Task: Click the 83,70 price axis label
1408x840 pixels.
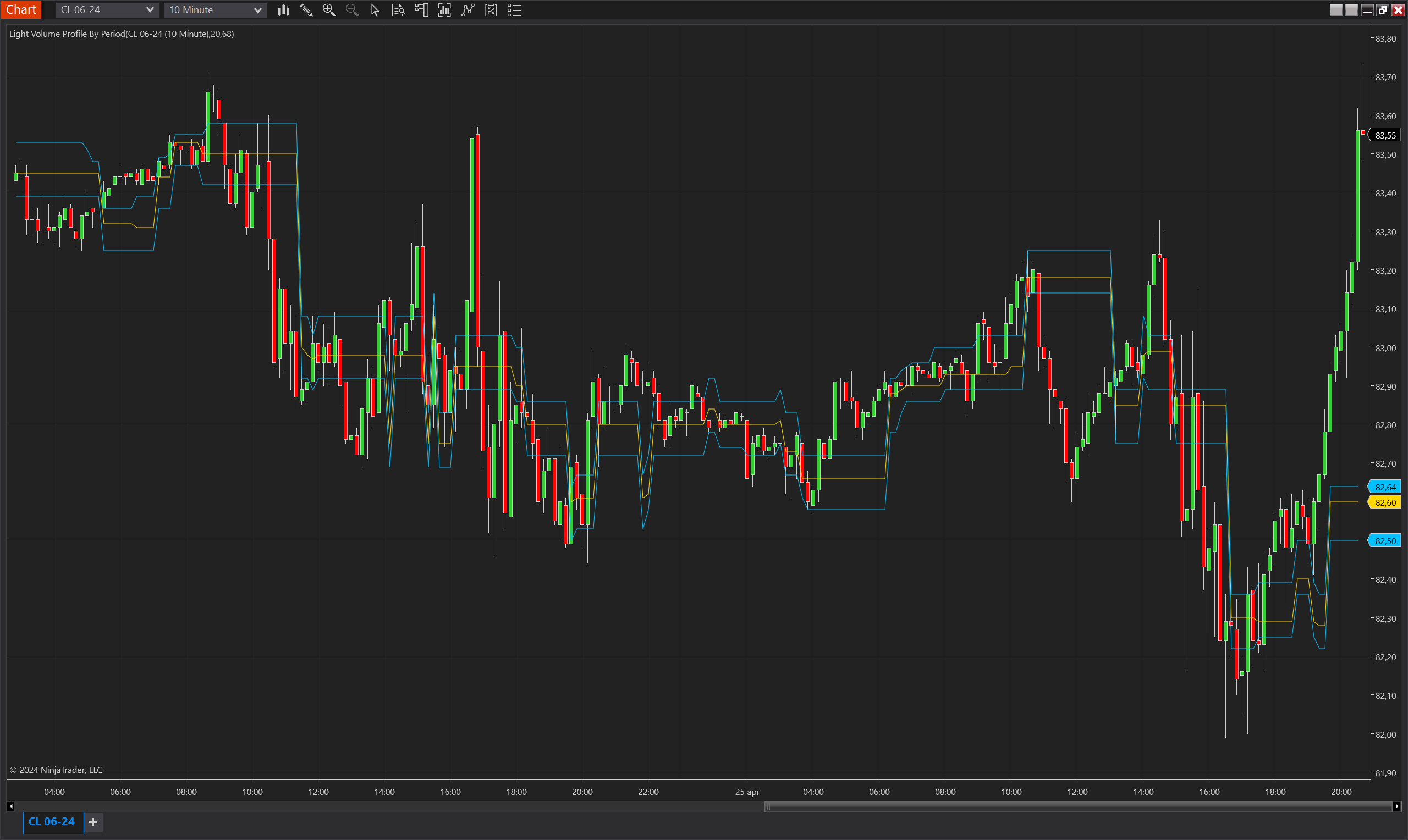Action: point(1386,78)
